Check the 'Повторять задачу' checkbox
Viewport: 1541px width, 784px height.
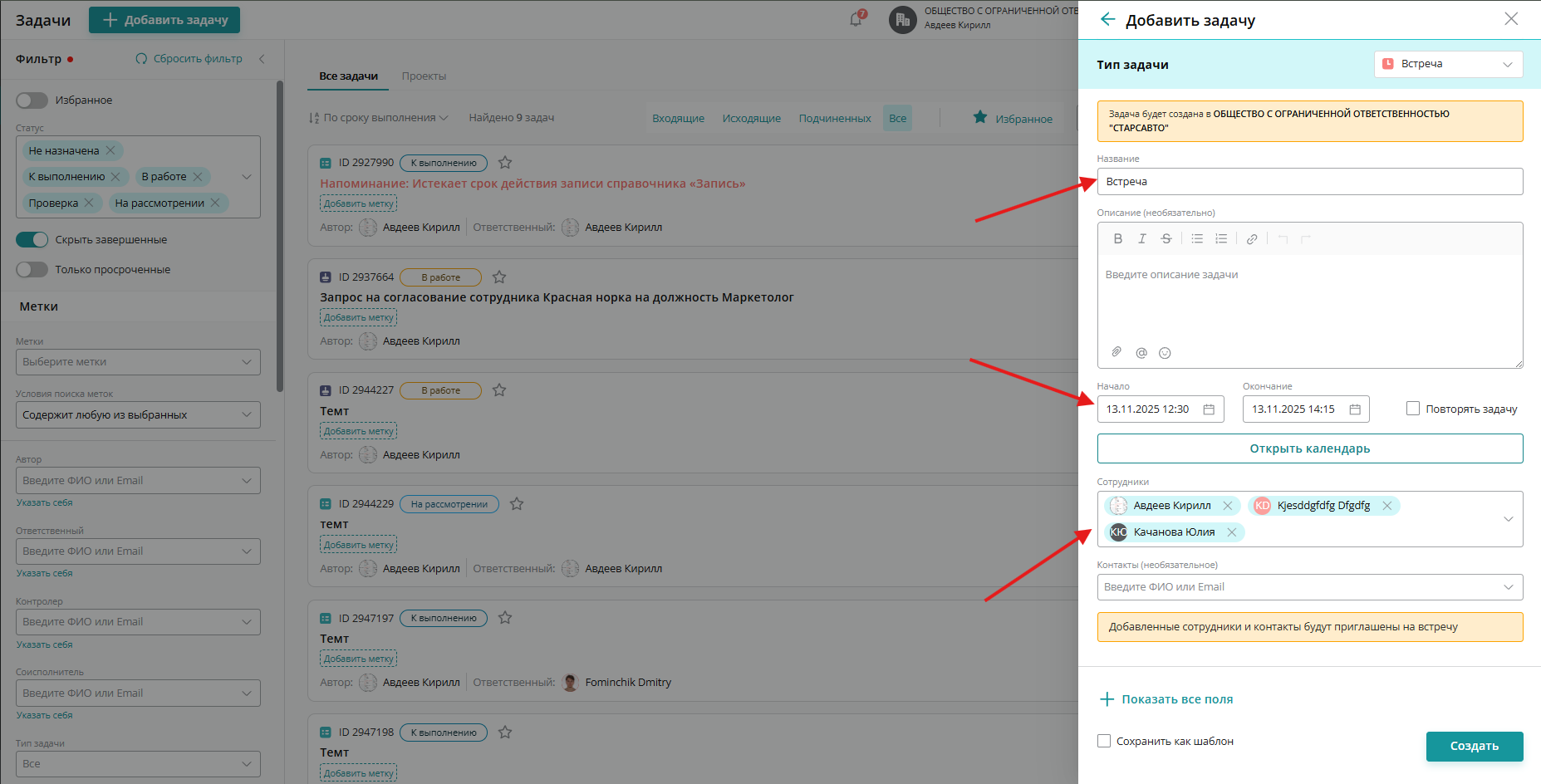pos(1412,409)
